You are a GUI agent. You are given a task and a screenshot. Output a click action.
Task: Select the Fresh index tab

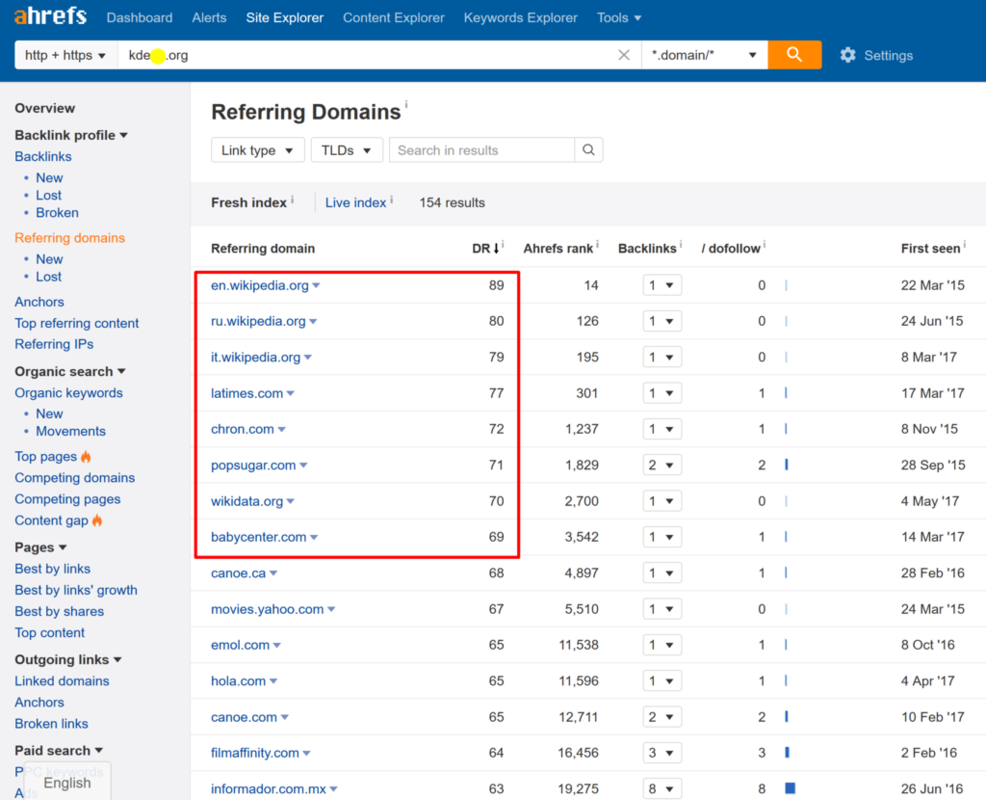[249, 203]
